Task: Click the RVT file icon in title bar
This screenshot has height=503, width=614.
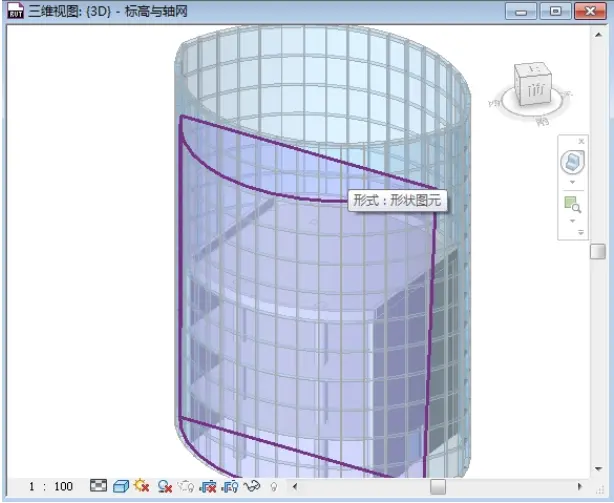Action: pos(15,11)
